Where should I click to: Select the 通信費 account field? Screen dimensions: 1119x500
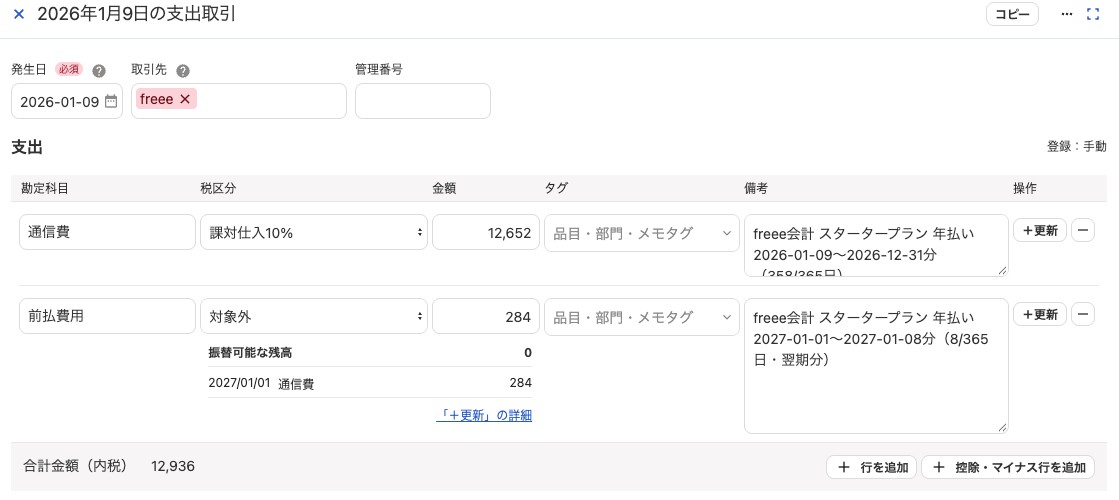(107, 233)
